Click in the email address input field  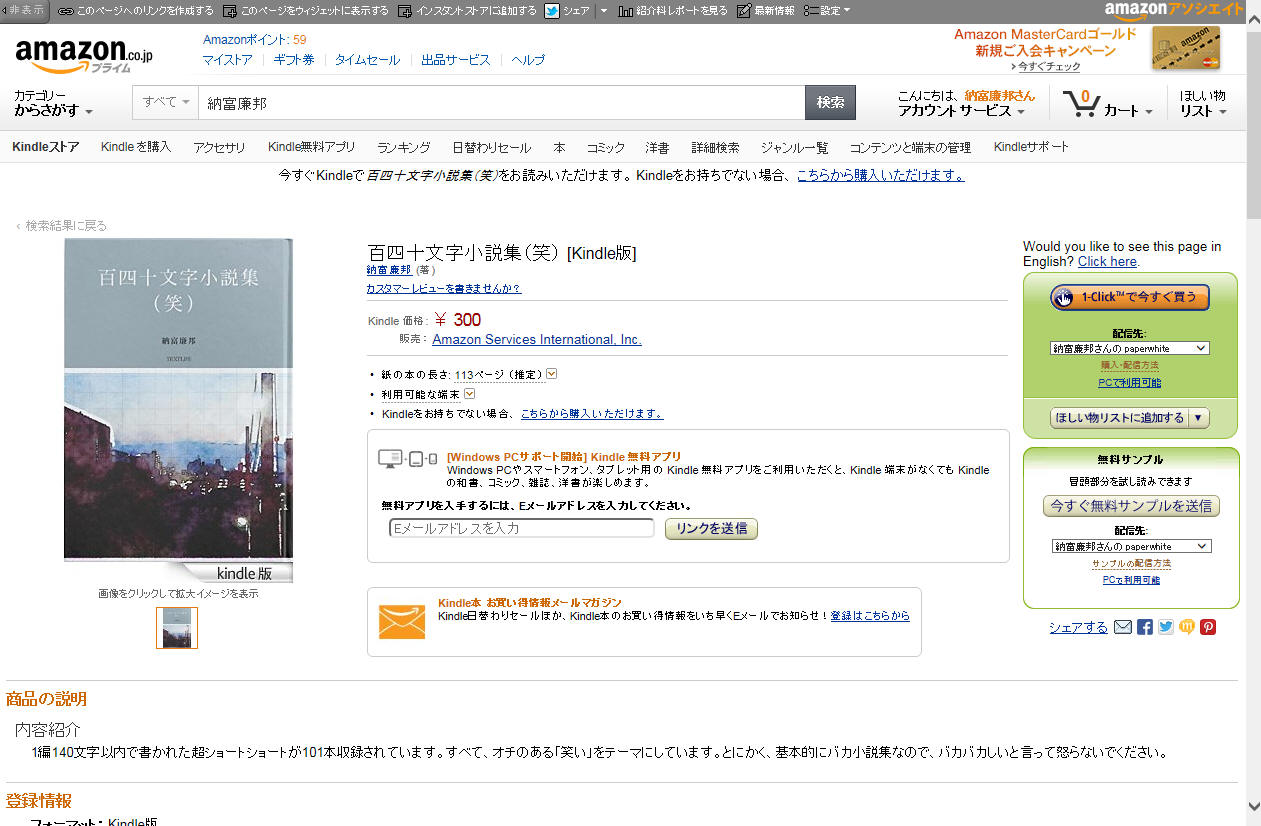521,528
